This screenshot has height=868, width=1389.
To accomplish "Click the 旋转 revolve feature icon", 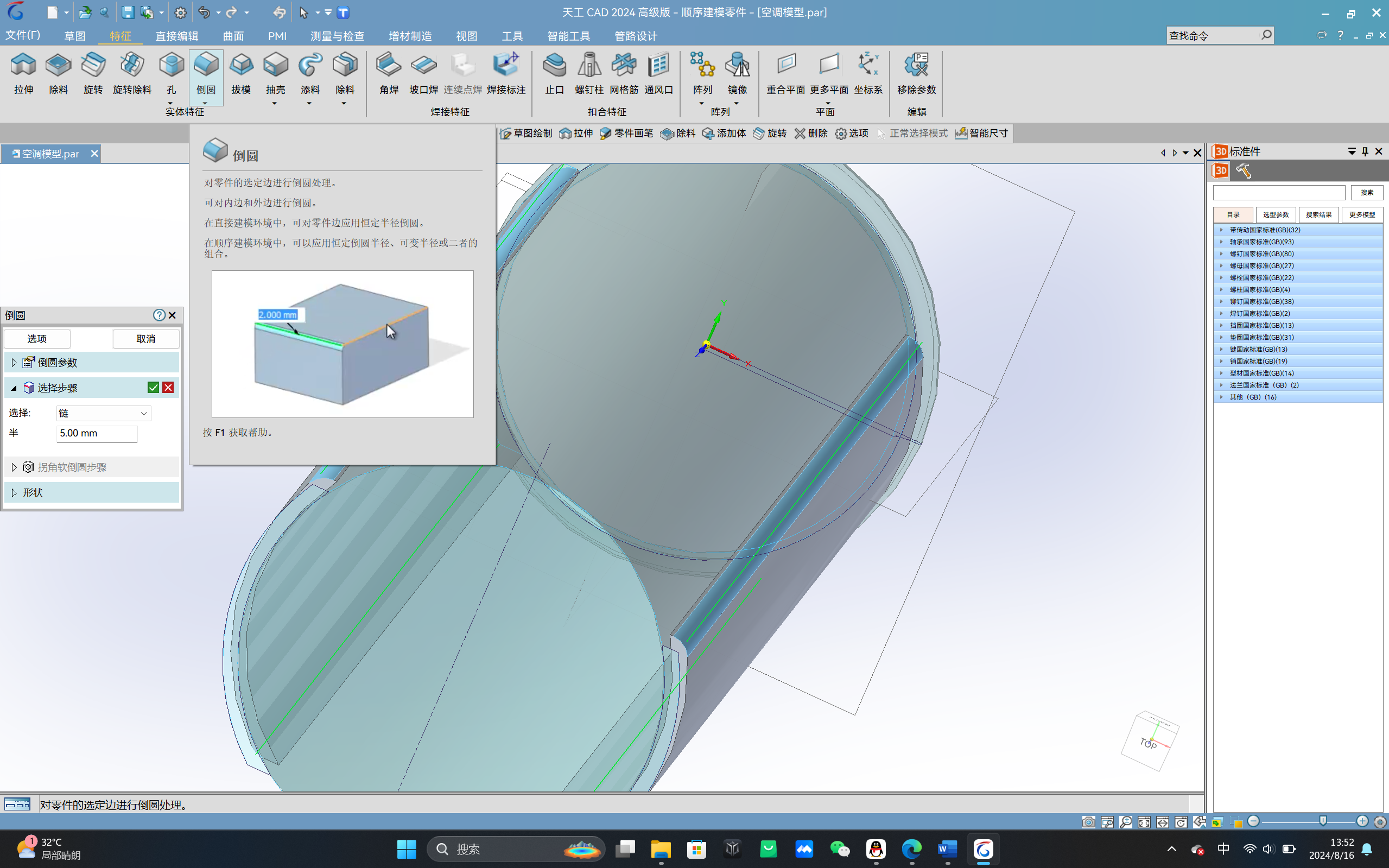I will (93, 73).
